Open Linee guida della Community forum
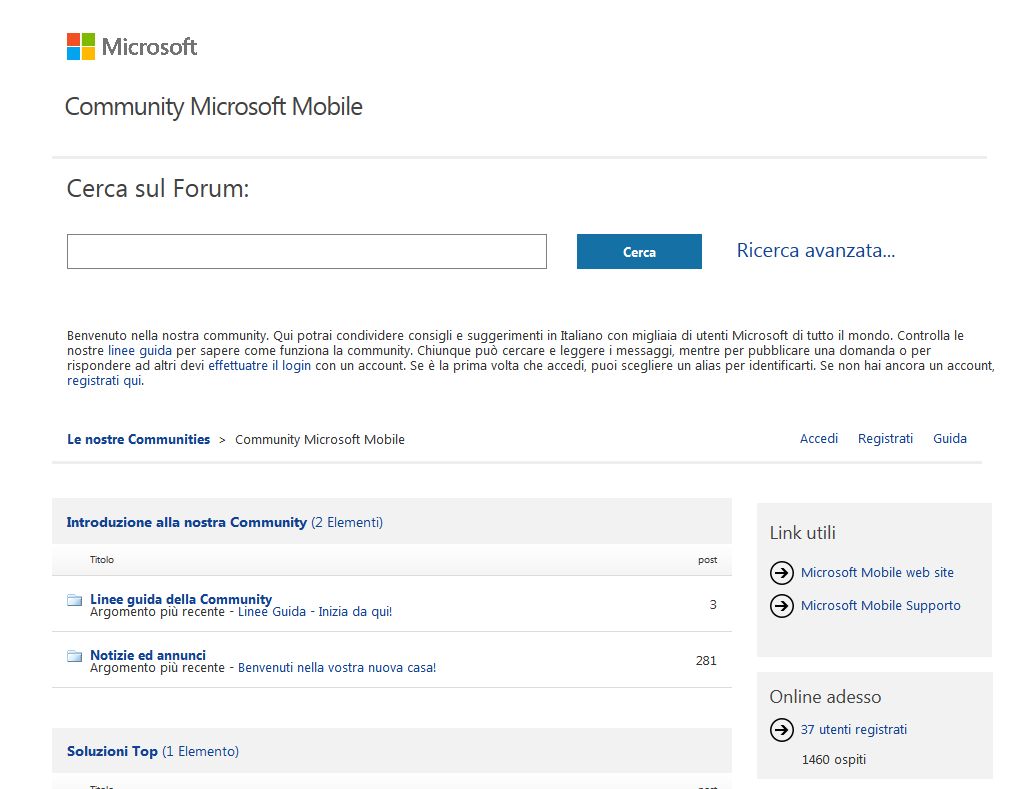 181,599
